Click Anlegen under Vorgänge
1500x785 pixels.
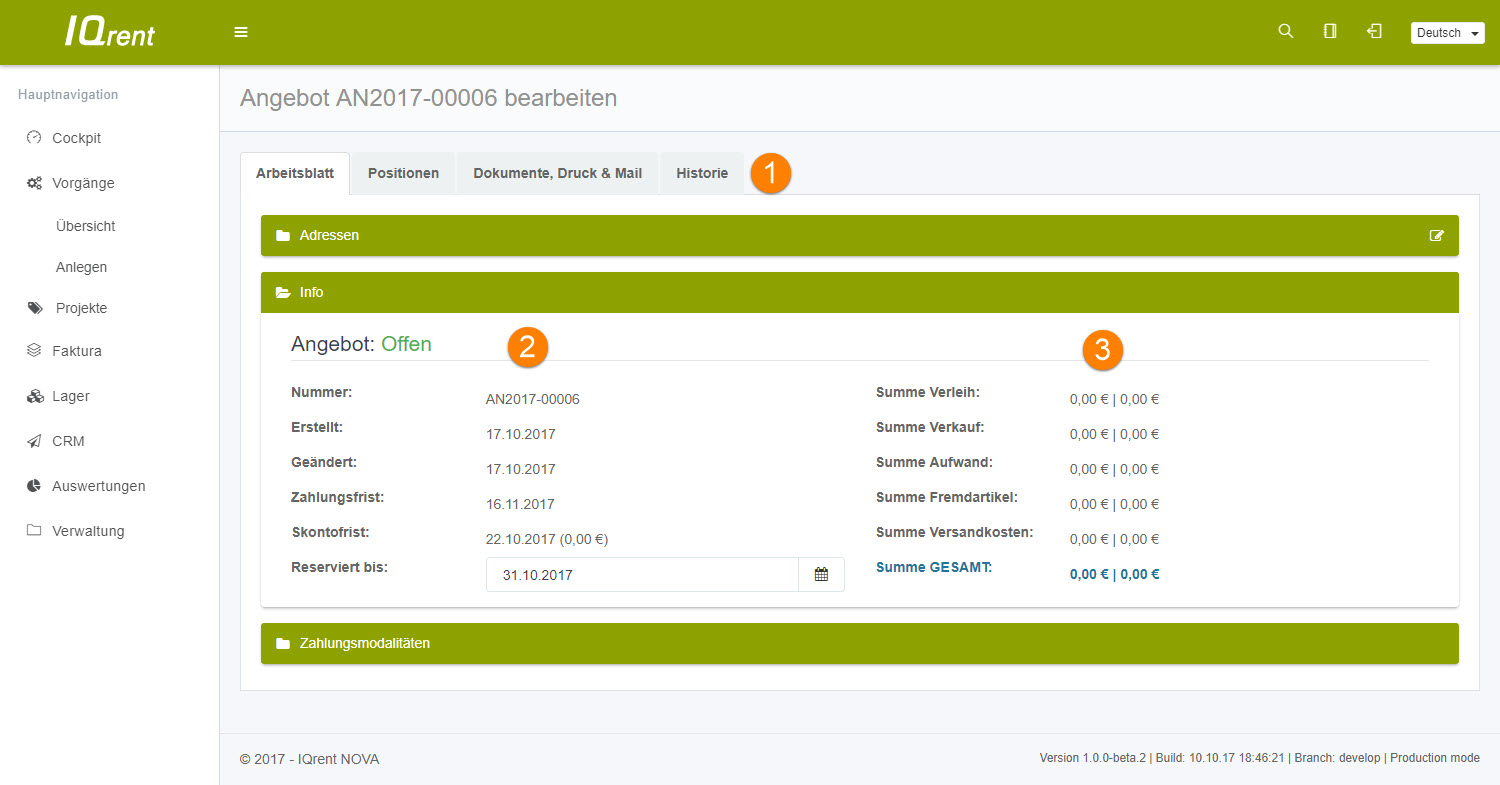point(81,267)
